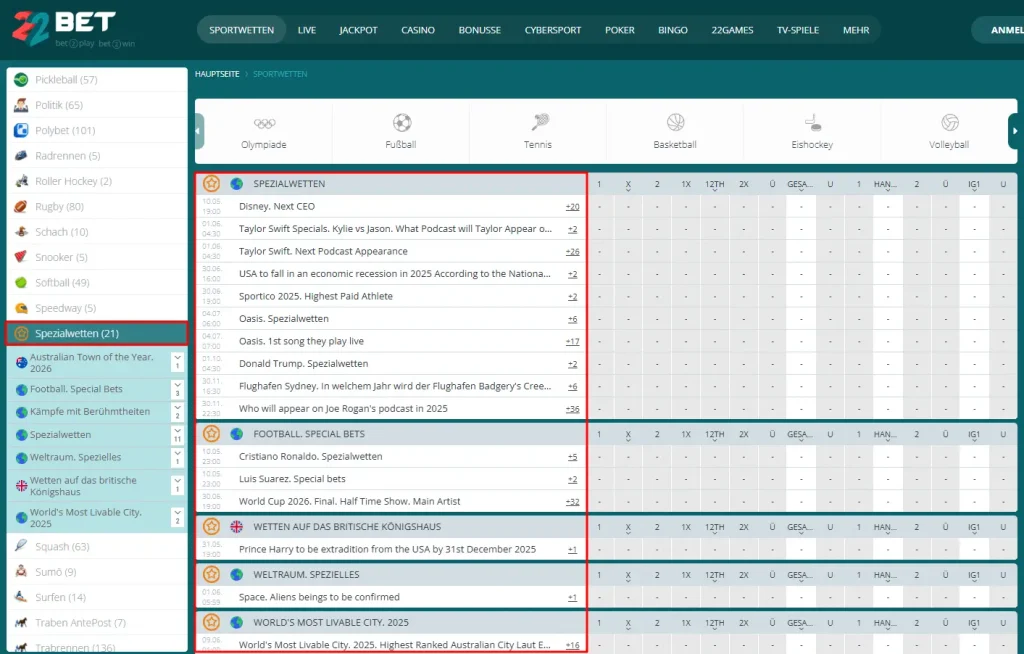Screen dimensions: 1024x654
Task: Open Cristiano Ronaldo. Spezialwetten event
Action: tap(311, 457)
